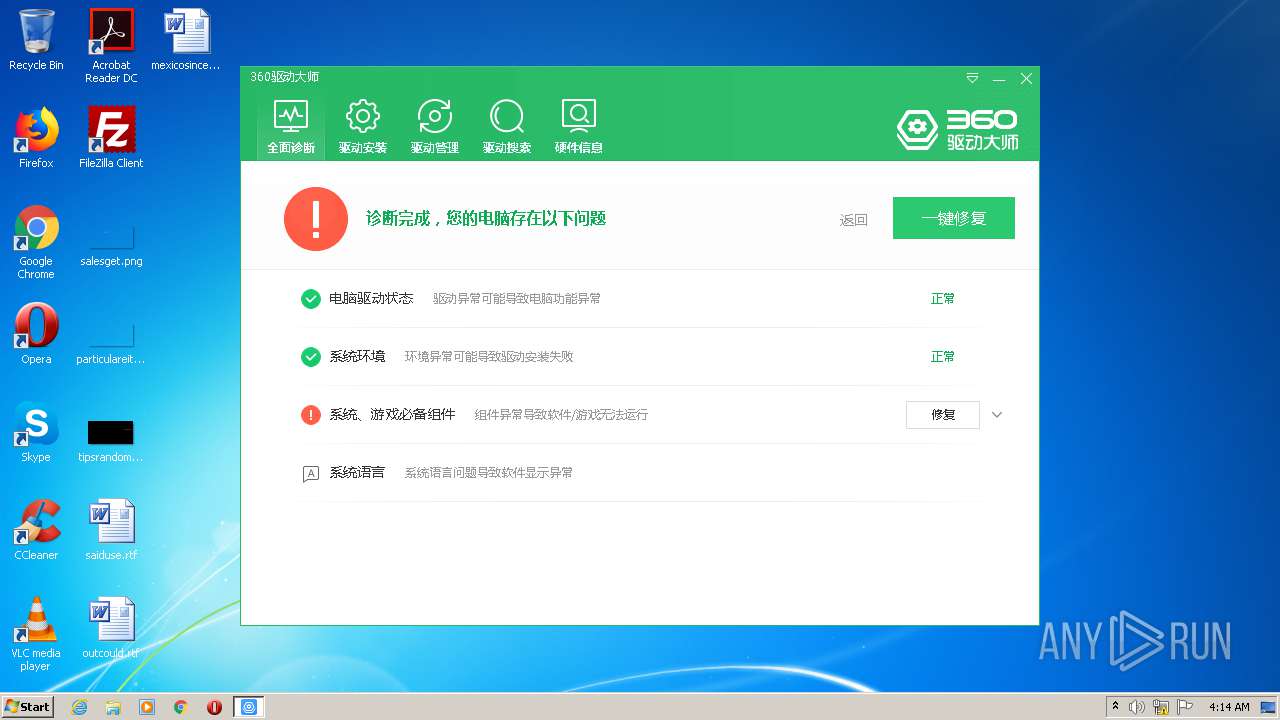The width and height of the screenshot is (1280, 720).
Task: Open Action Center flag tray icon
Action: pos(1185,707)
